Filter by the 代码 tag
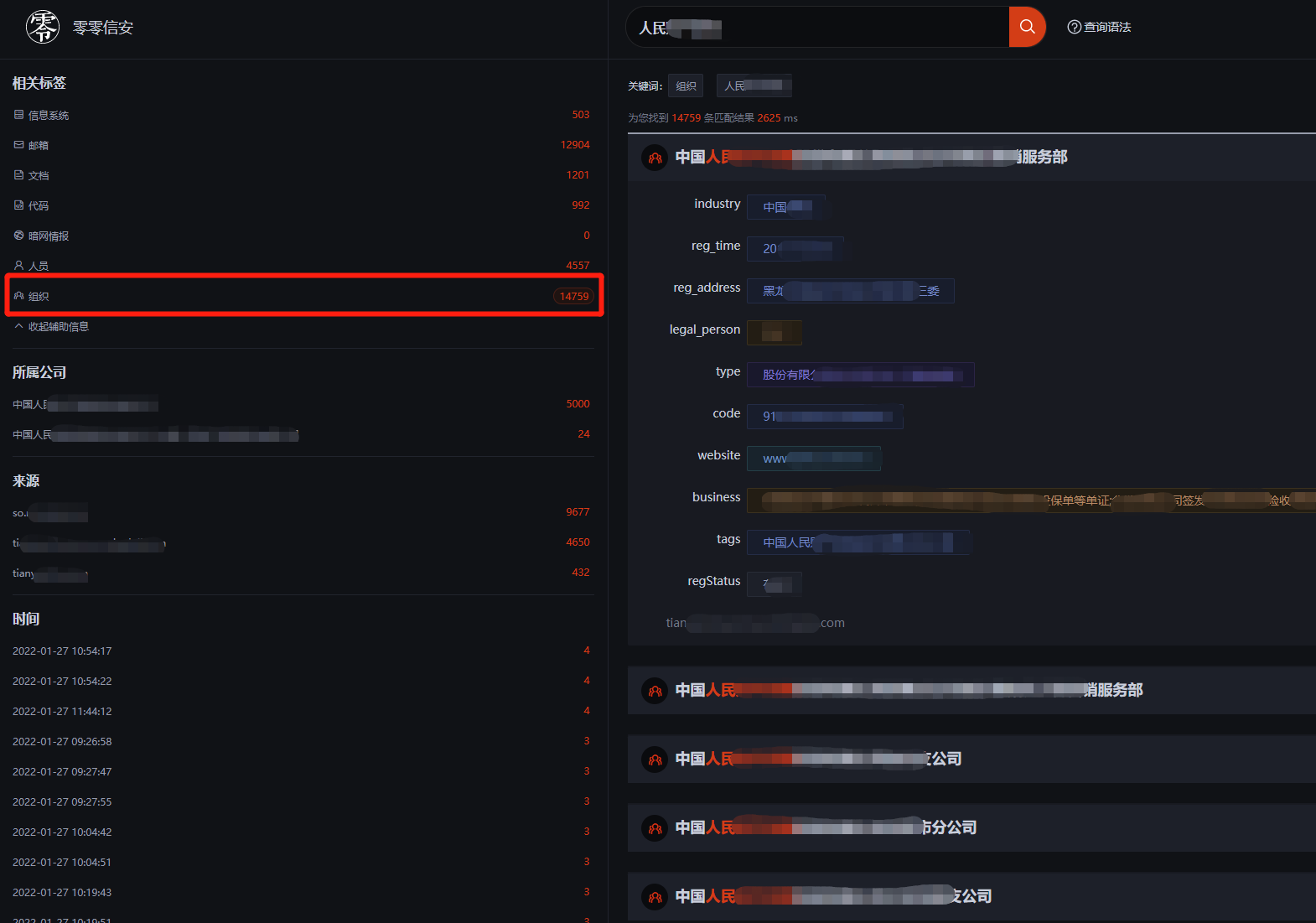 pyautogui.click(x=39, y=205)
